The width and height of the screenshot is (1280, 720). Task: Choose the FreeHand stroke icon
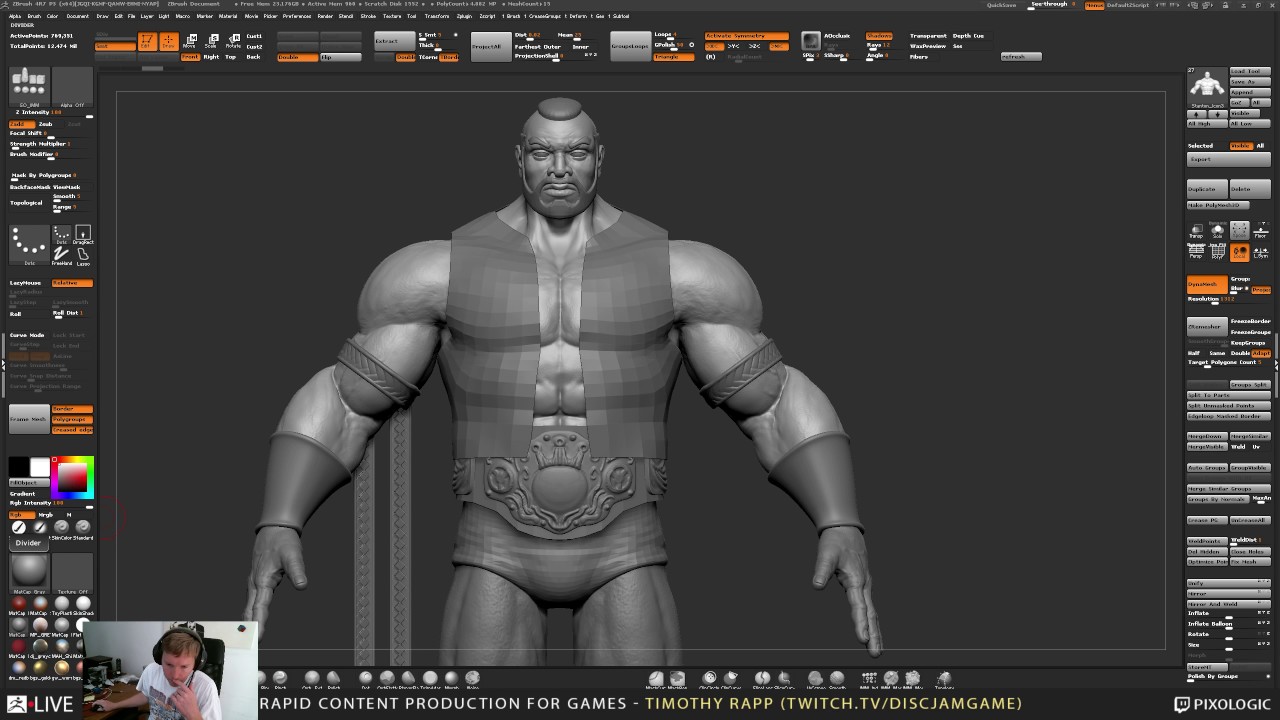click(62, 257)
